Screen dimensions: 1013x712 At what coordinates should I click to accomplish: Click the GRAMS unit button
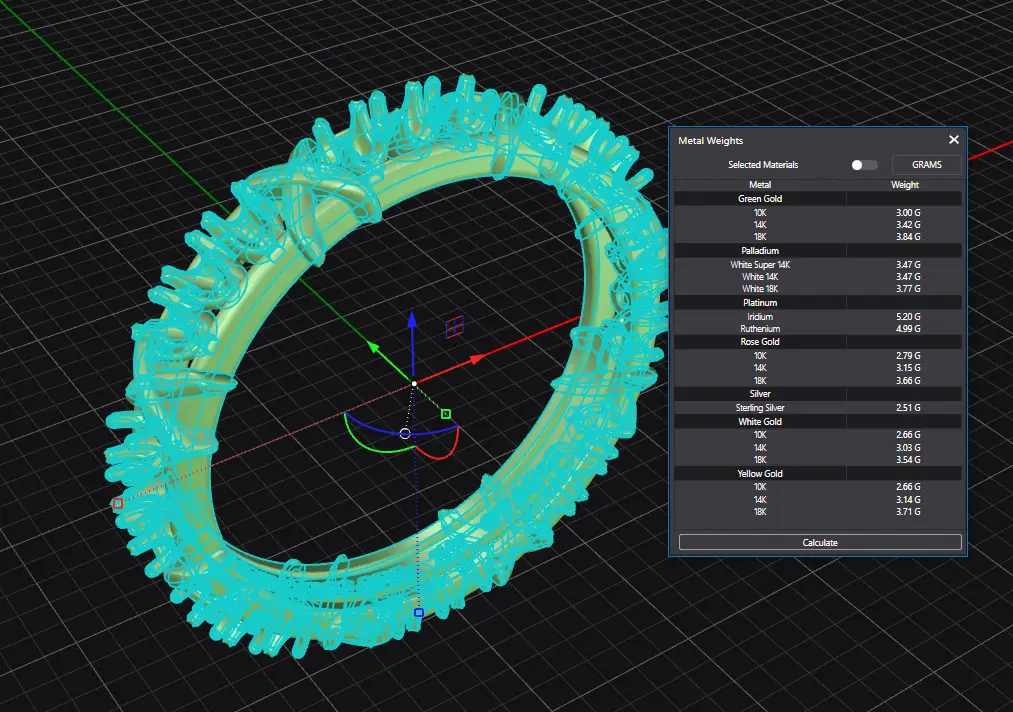pyautogui.click(x=926, y=165)
